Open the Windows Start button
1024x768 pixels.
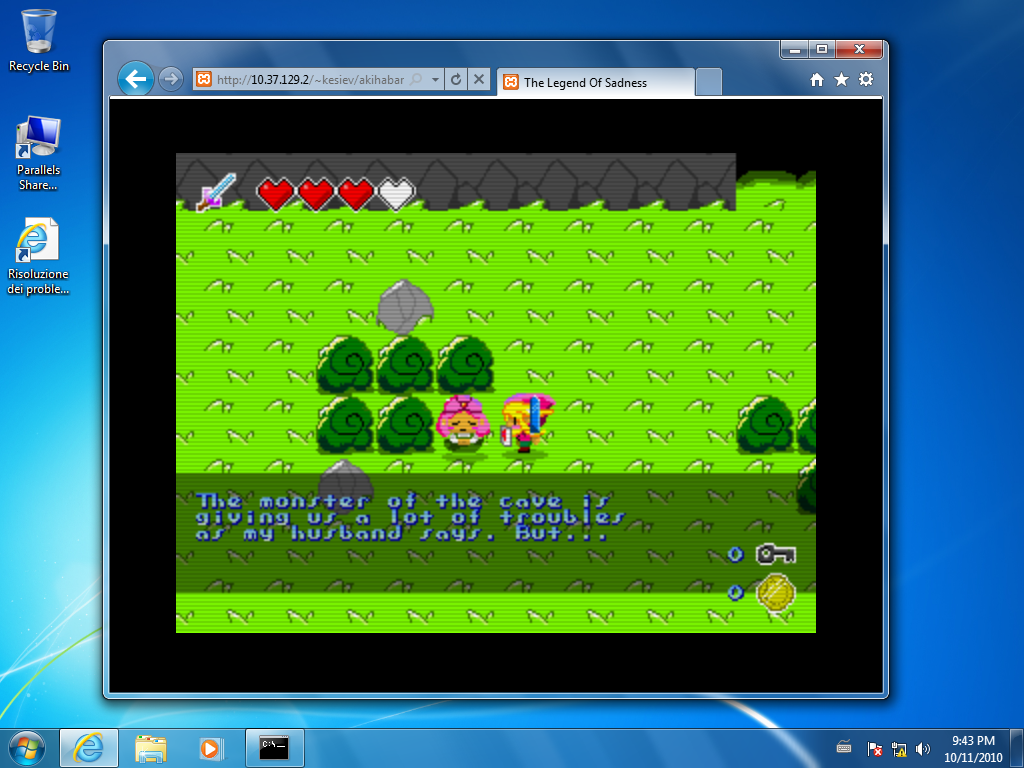27,748
